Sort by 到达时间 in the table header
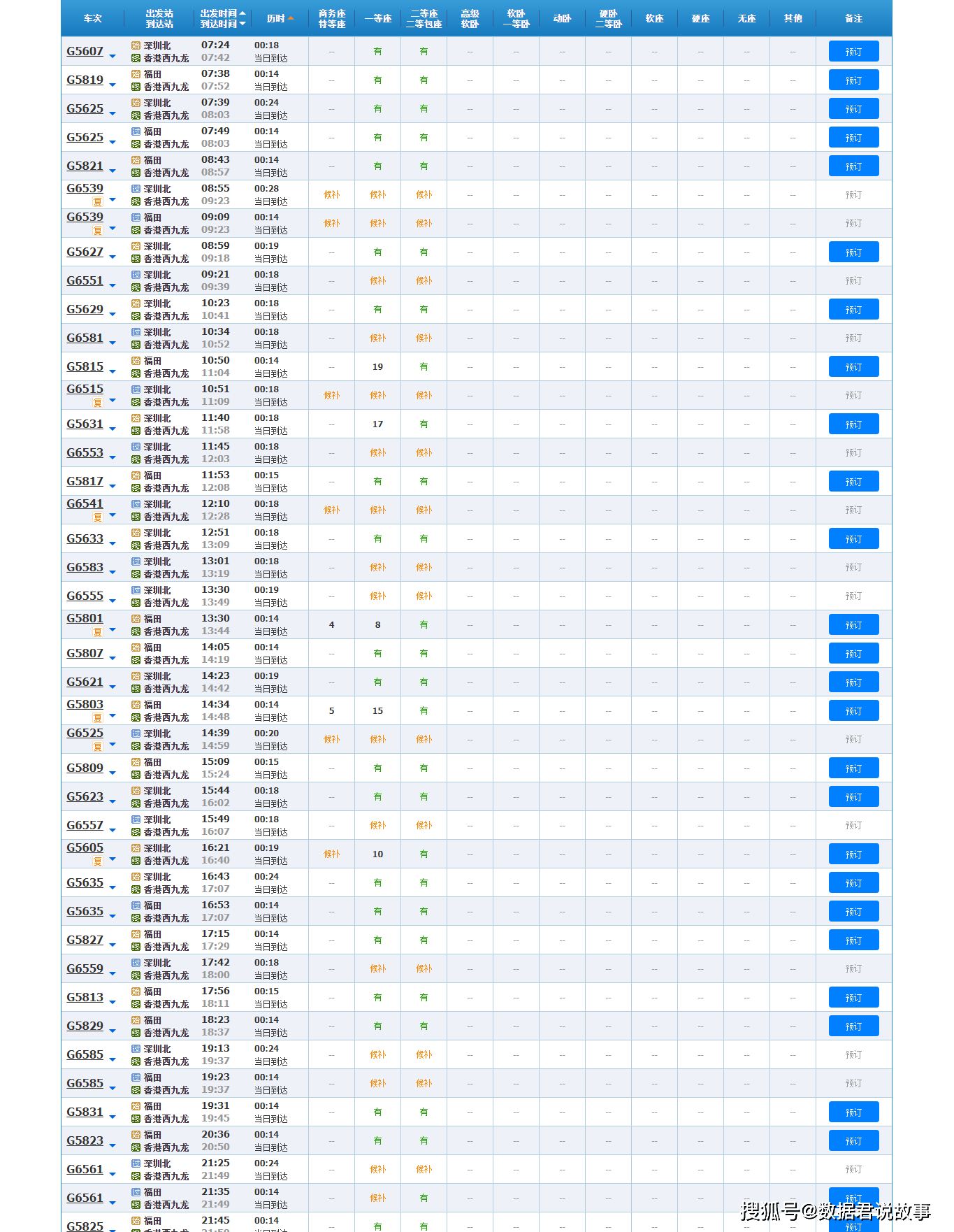The image size is (954, 1232). pos(223,24)
